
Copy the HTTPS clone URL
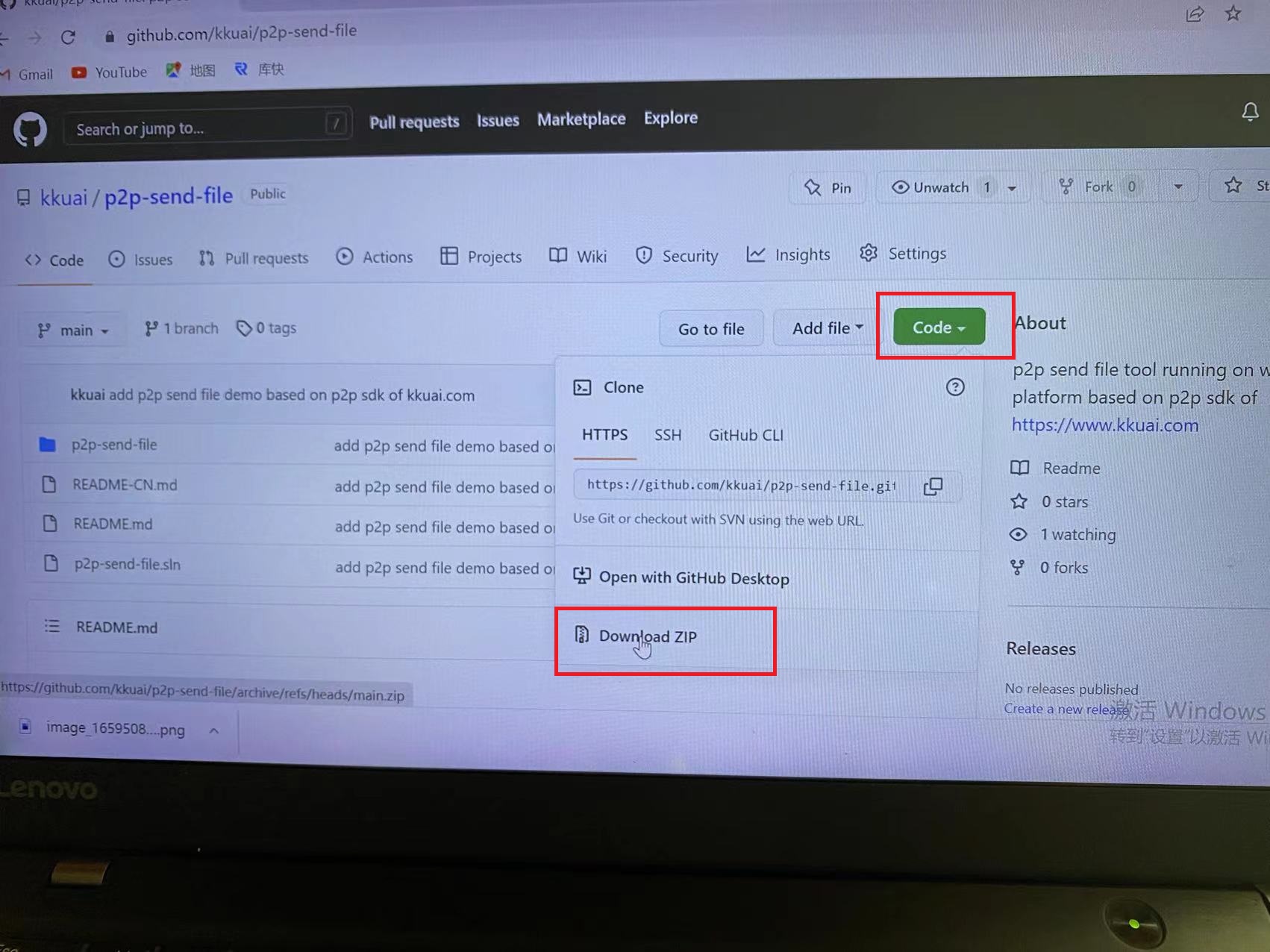tap(933, 486)
